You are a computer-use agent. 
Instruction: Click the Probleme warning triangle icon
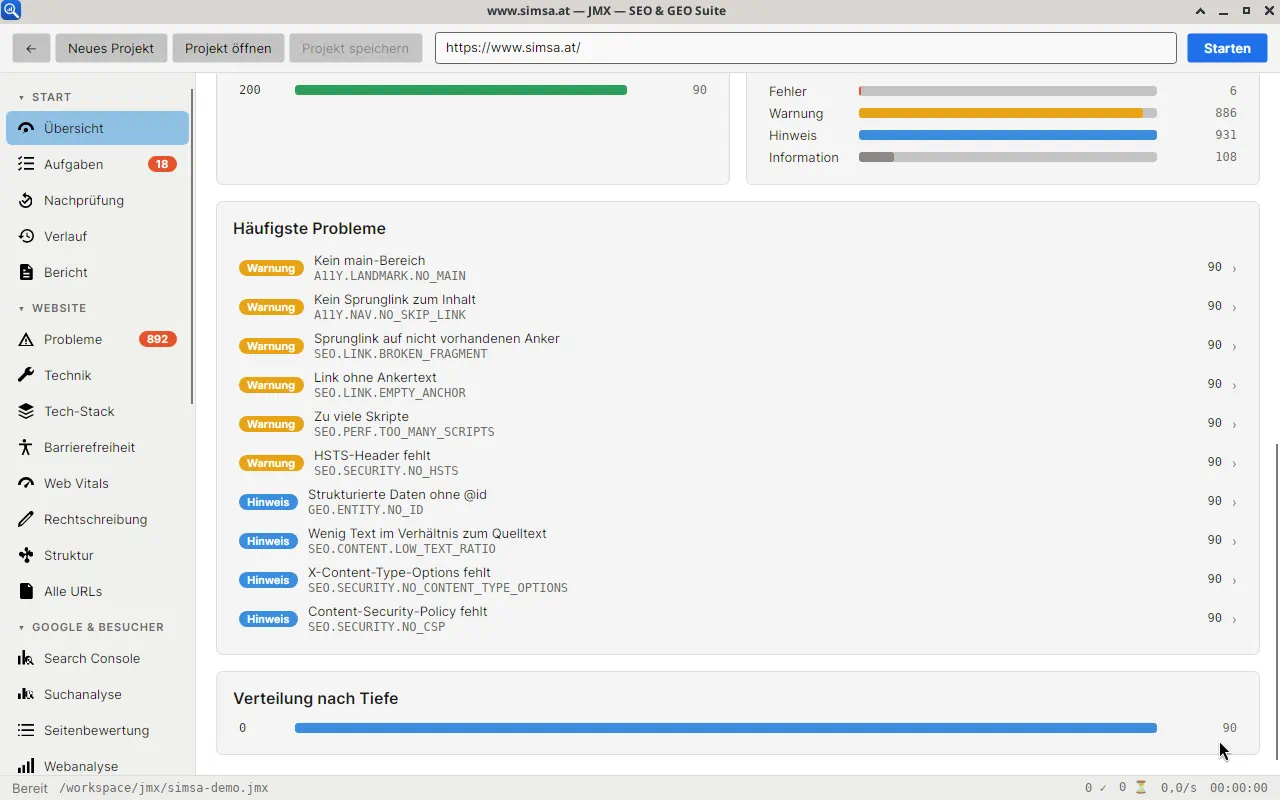click(26, 339)
